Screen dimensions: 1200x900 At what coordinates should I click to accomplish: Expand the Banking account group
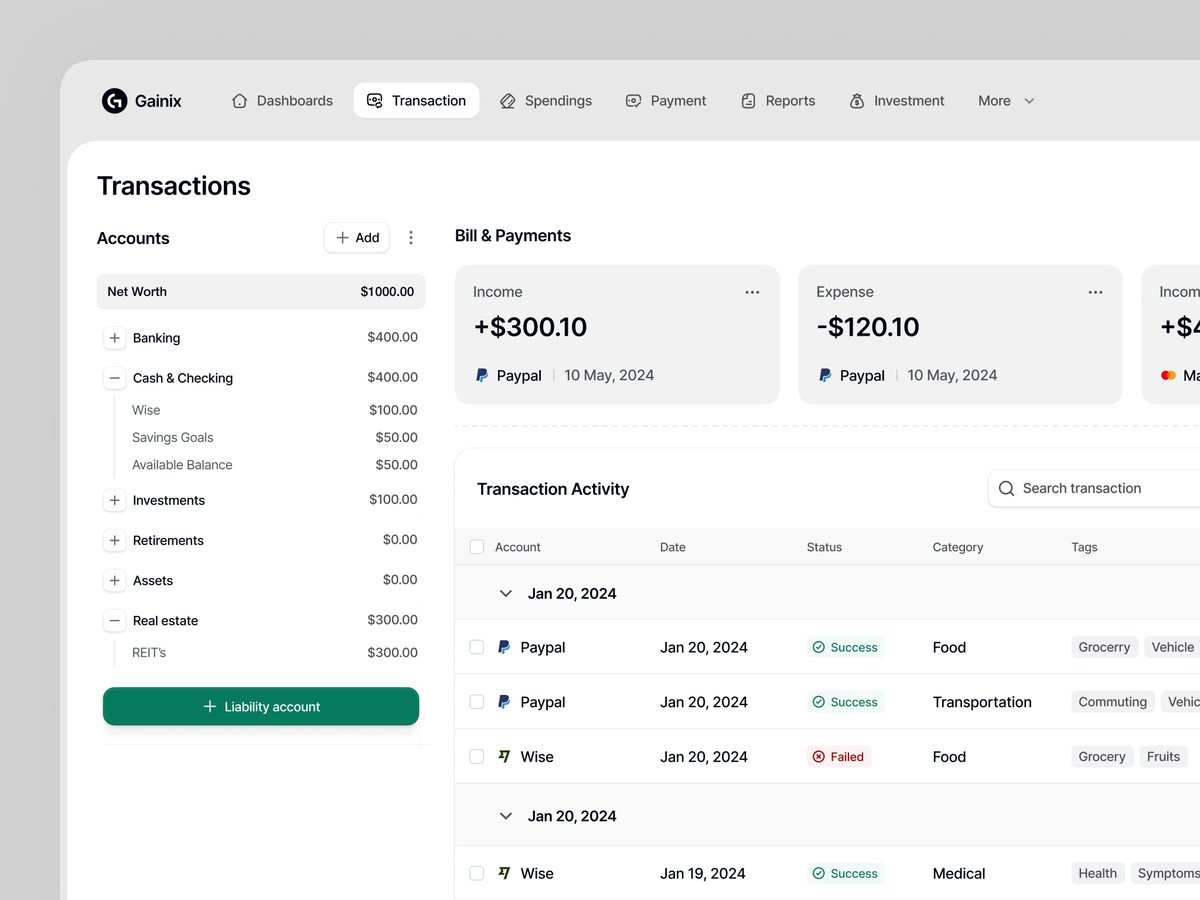click(114, 338)
